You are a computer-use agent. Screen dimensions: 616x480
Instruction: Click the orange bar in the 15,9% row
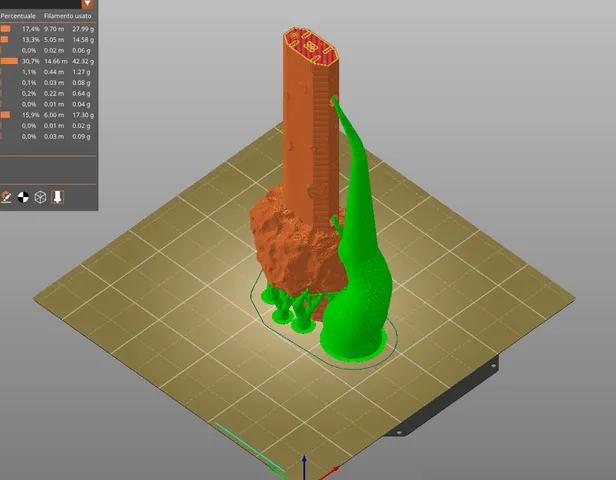5,115
